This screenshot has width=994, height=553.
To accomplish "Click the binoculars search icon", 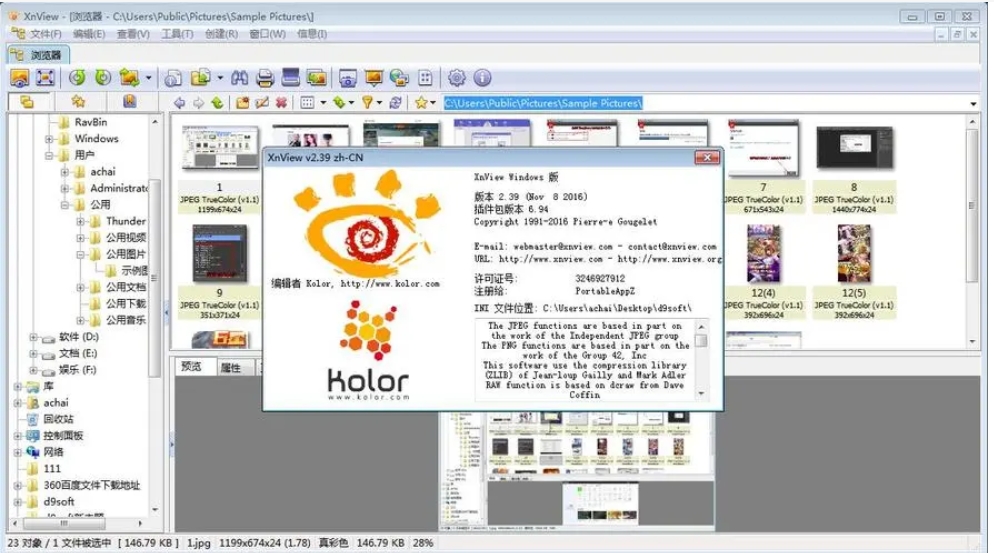I will point(239,78).
